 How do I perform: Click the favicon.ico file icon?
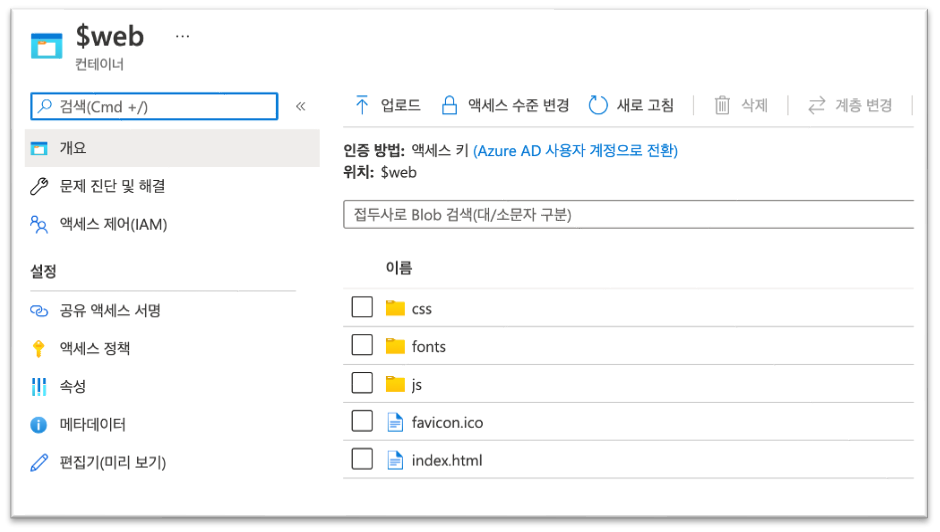click(395, 422)
